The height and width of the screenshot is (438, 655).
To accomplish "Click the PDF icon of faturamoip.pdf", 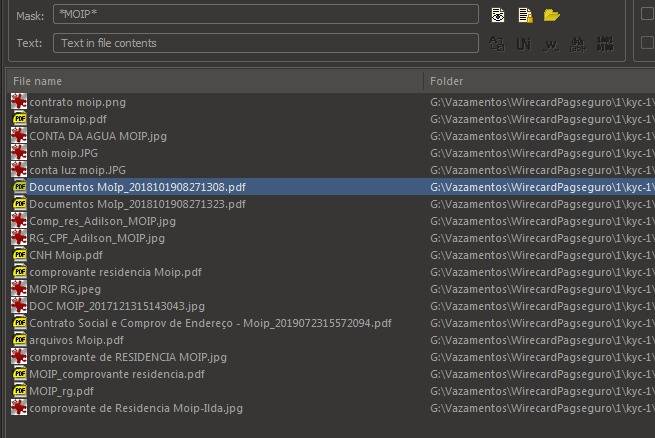I will pyautogui.click(x=19, y=119).
